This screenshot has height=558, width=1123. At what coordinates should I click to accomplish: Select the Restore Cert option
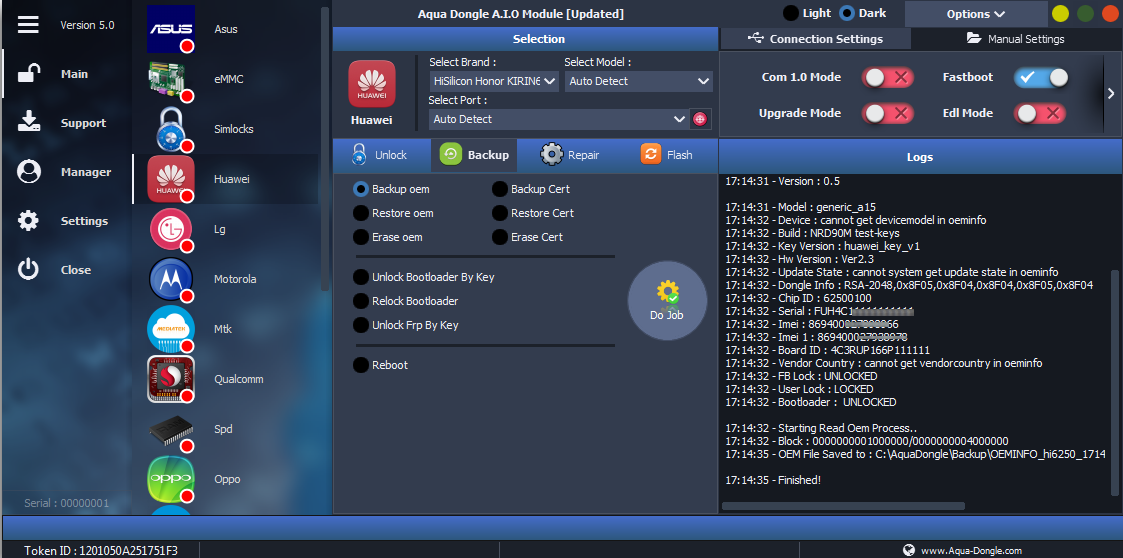pyautogui.click(x=500, y=213)
